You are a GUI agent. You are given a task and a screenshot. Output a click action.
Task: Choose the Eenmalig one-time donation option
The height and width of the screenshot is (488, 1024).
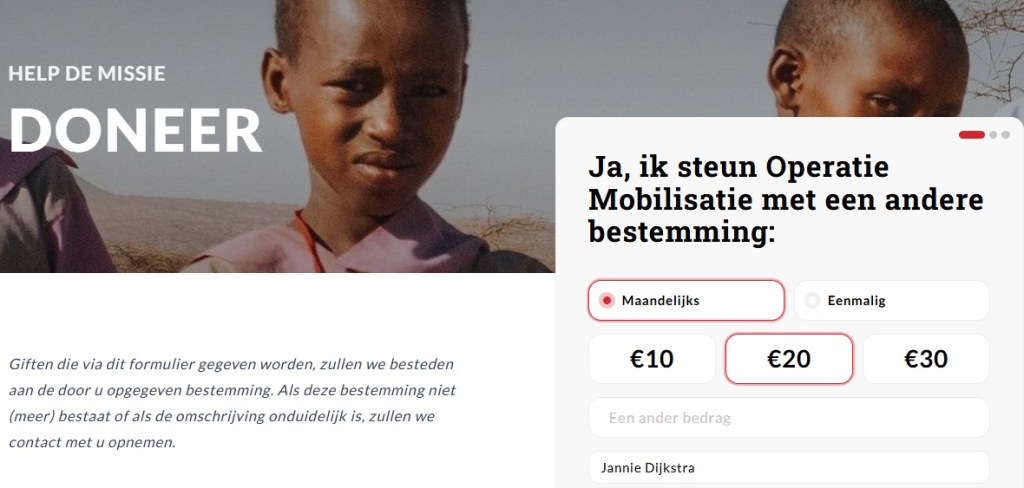tap(891, 301)
